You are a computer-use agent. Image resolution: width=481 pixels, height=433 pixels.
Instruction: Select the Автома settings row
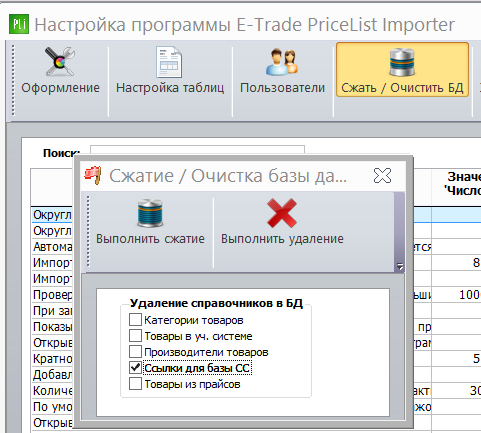click(52, 247)
